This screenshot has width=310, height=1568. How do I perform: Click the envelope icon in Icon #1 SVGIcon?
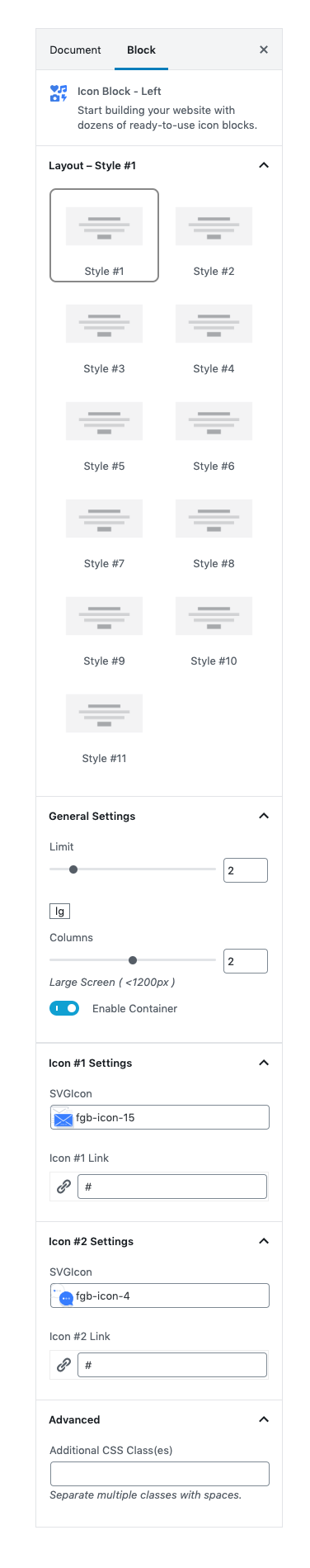[63, 1119]
